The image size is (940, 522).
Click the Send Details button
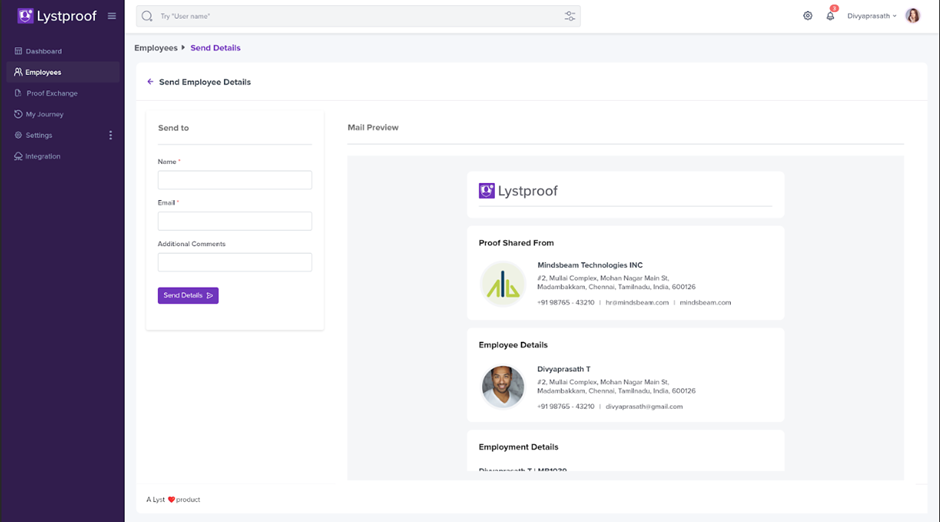point(188,295)
